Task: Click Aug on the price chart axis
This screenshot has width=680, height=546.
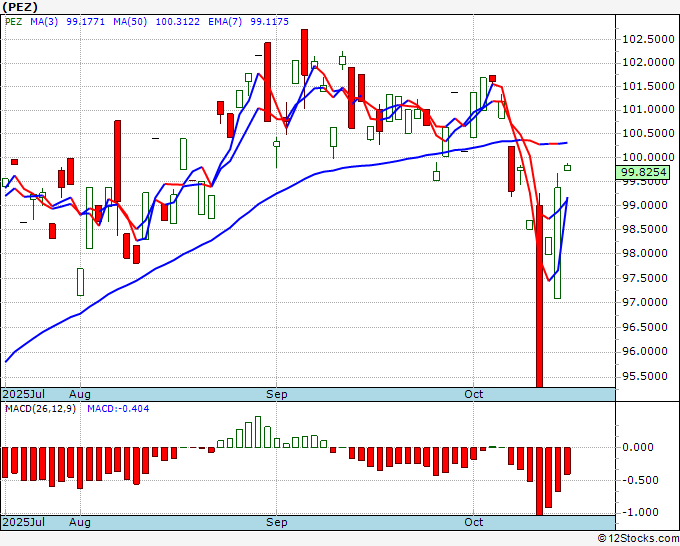Action: point(80,394)
